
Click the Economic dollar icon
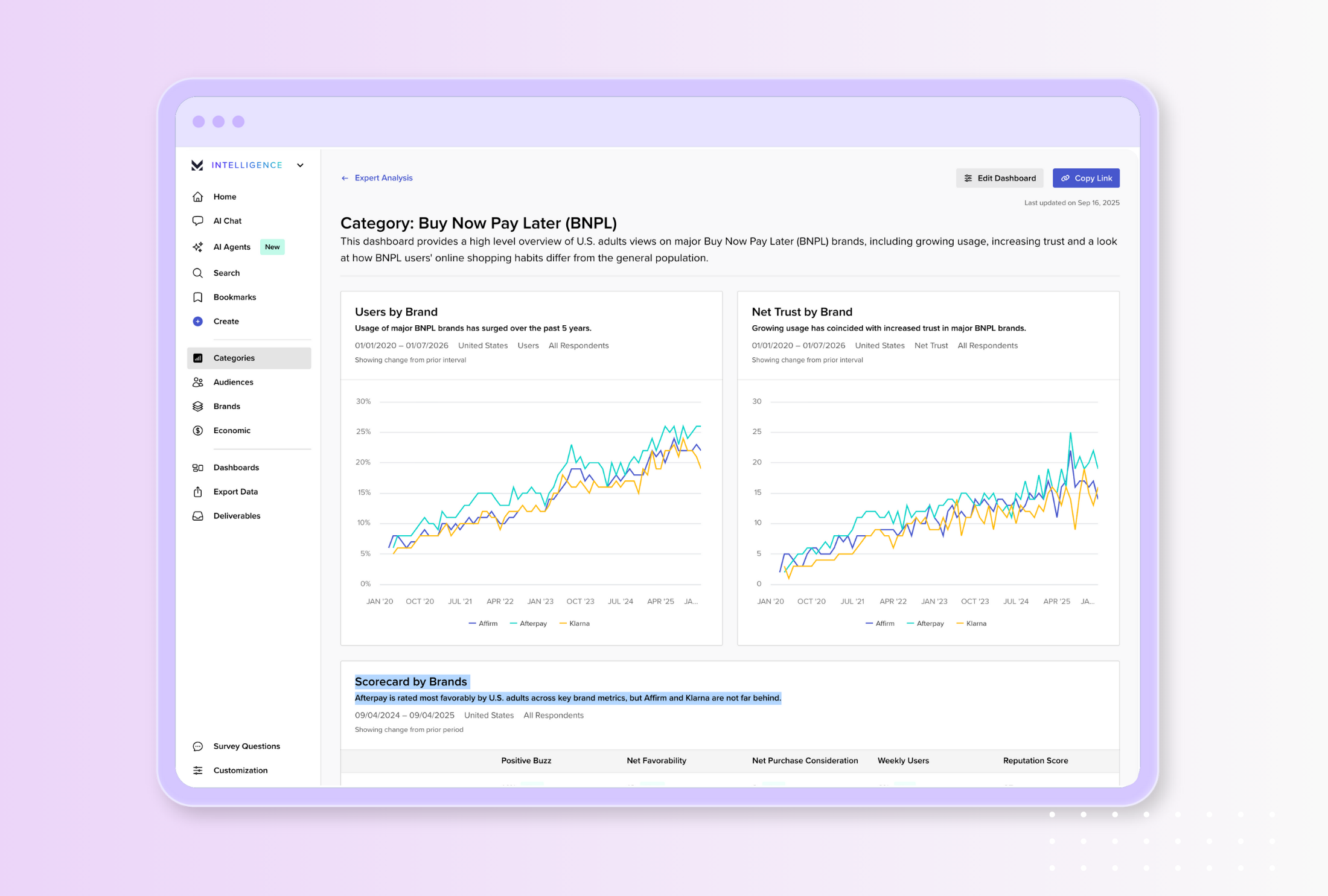coord(197,430)
